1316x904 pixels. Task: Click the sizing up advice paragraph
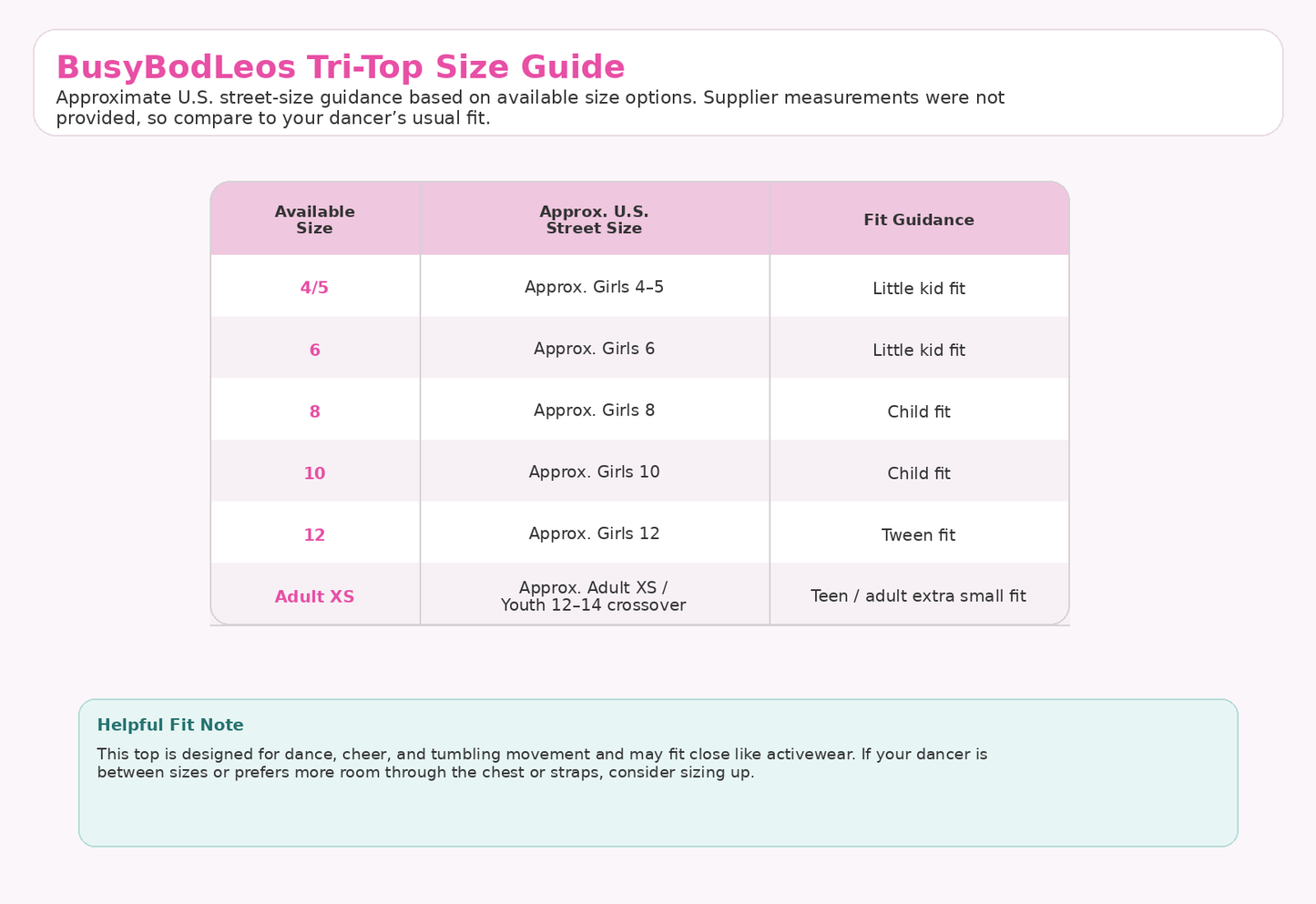(x=542, y=763)
